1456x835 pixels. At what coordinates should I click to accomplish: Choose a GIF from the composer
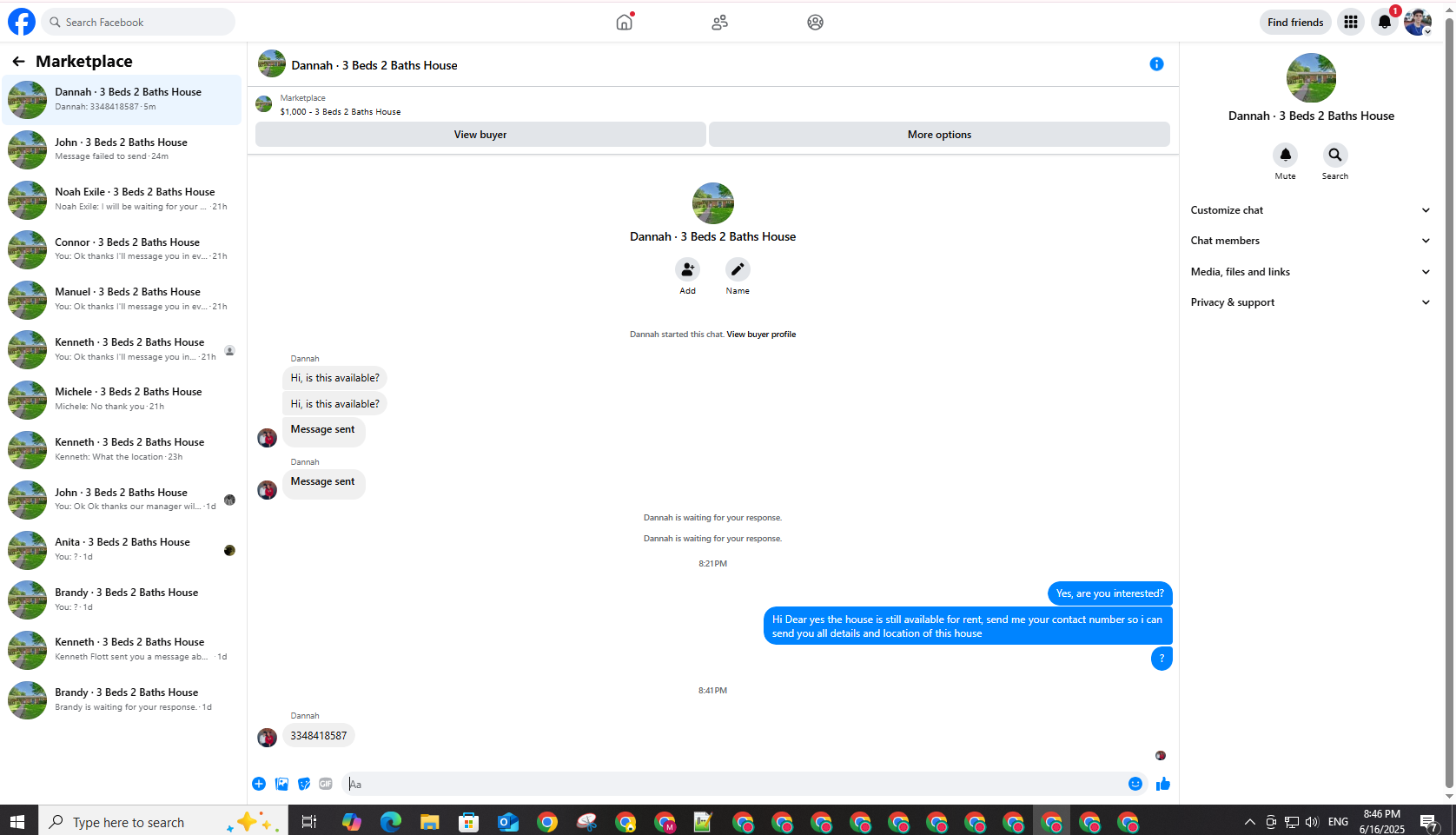[326, 784]
